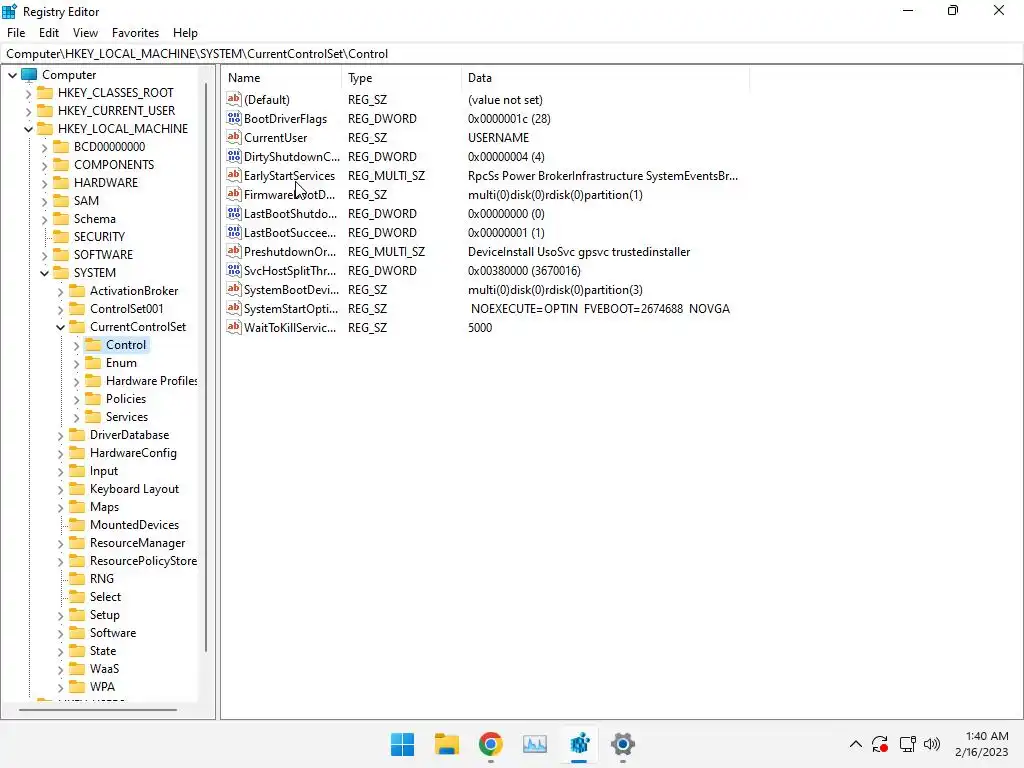The width and height of the screenshot is (1024, 768).
Task: Open the Favorites menu
Action: click(x=135, y=33)
